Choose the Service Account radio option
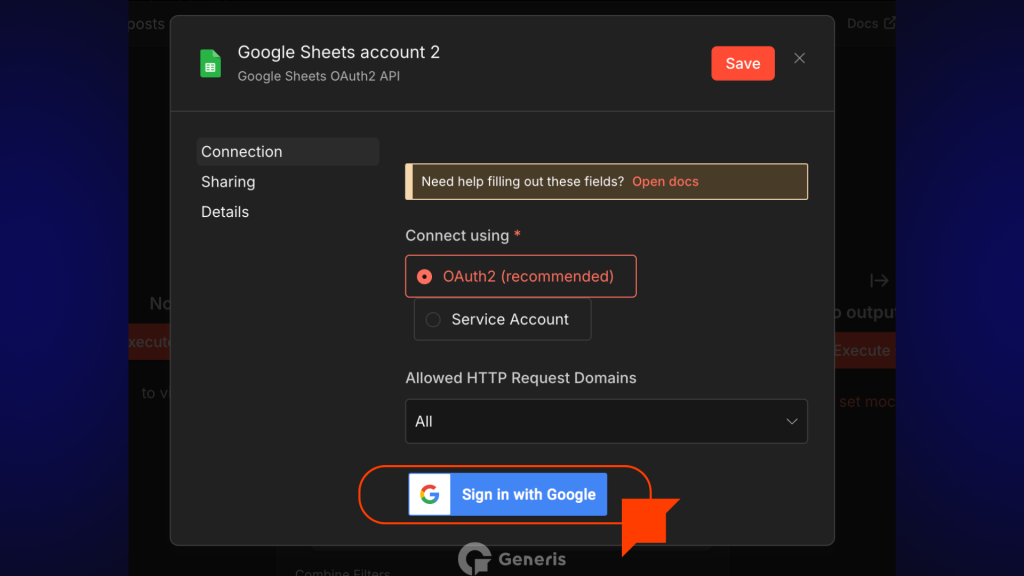 pyautogui.click(x=433, y=320)
